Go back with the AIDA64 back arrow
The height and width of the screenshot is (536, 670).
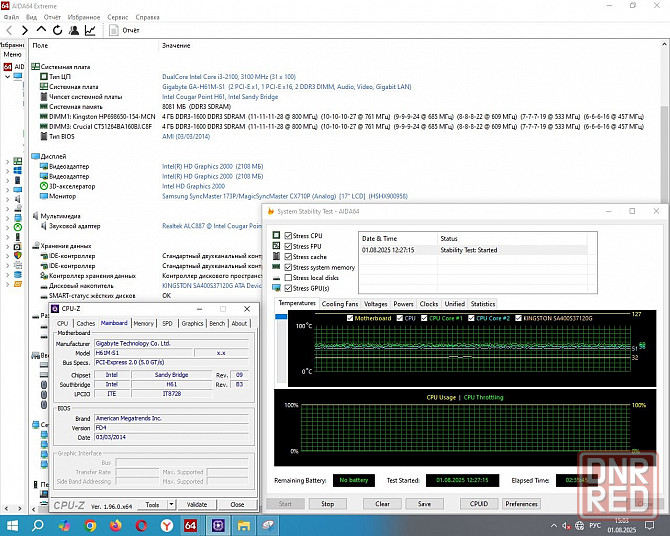tap(9, 30)
